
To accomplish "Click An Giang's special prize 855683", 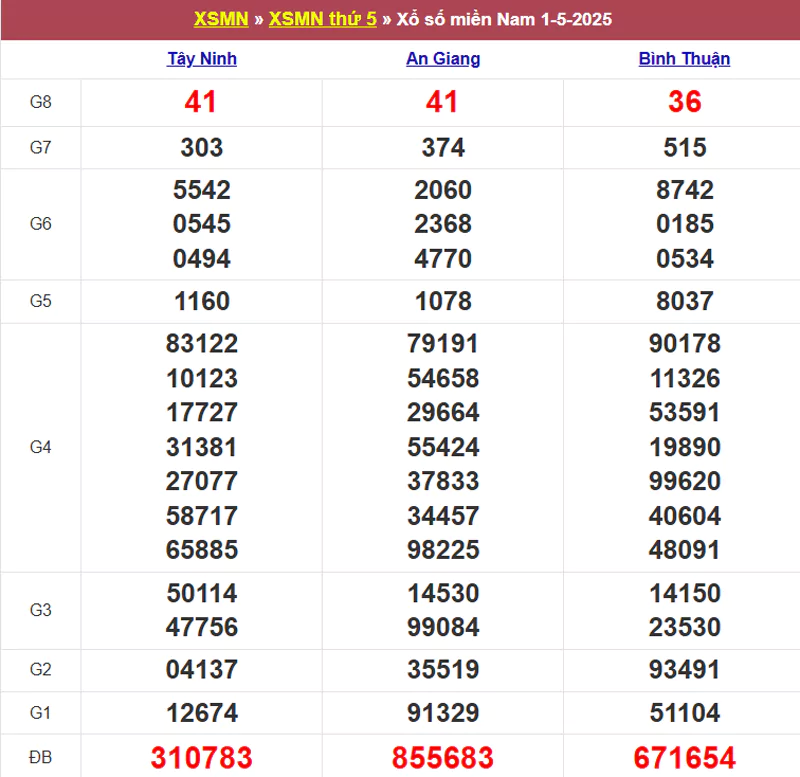I will click(x=443, y=758).
